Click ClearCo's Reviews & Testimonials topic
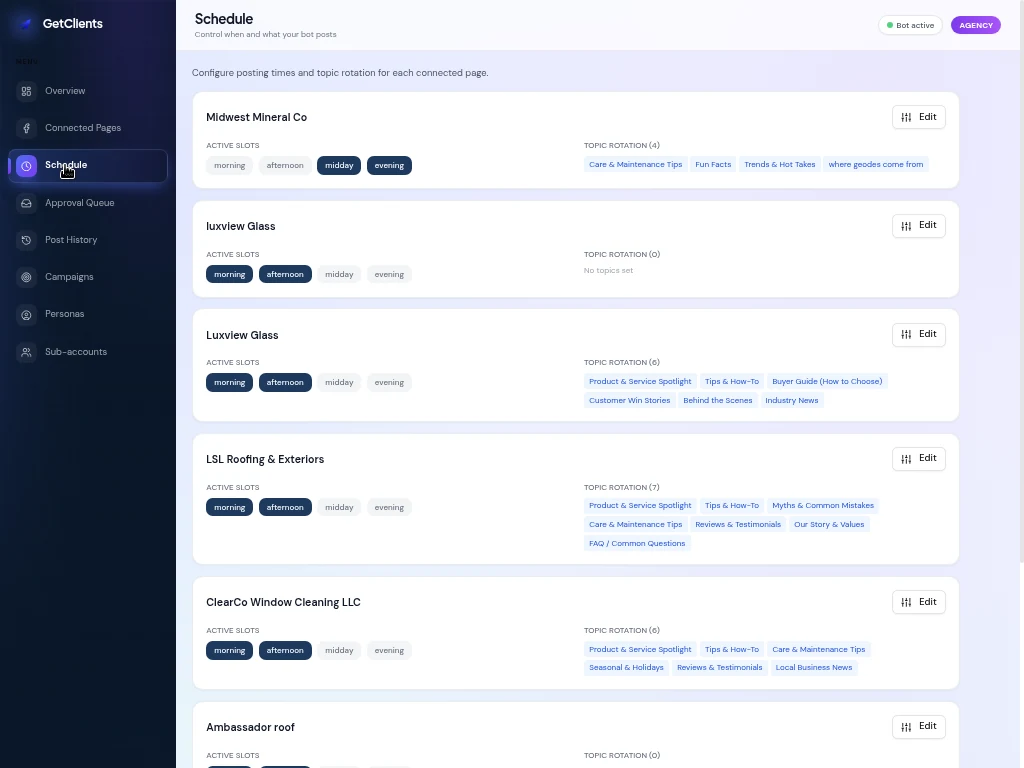The image size is (1024, 768). tap(720, 667)
